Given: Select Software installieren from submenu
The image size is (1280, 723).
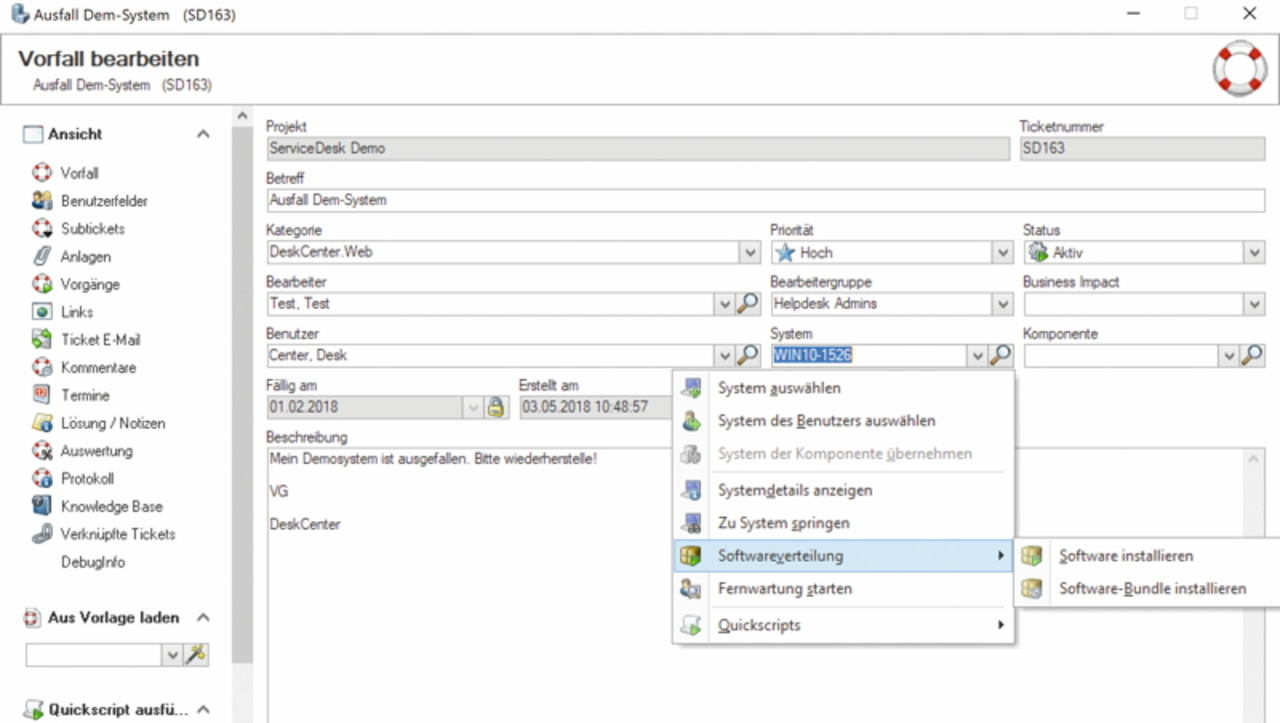Looking at the screenshot, I should point(1126,556).
